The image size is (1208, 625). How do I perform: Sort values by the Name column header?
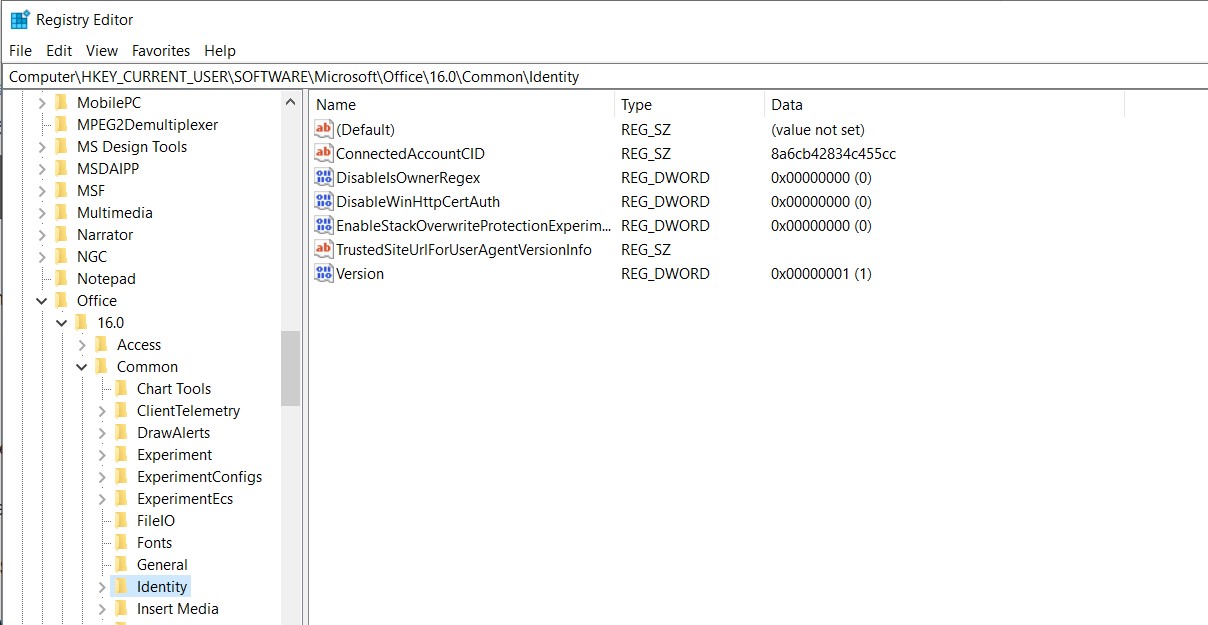pos(462,104)
